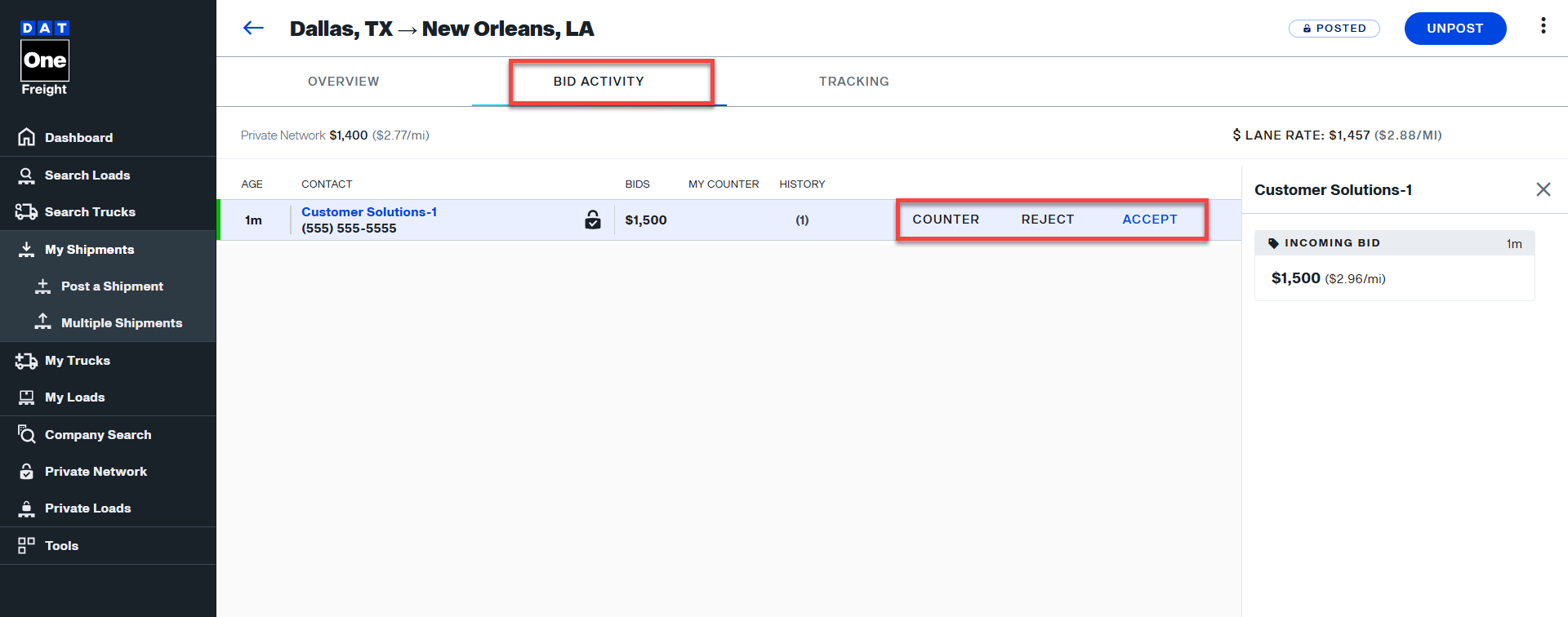Click the My Loads icon
Screen dimensions: 1568x617
27,397
